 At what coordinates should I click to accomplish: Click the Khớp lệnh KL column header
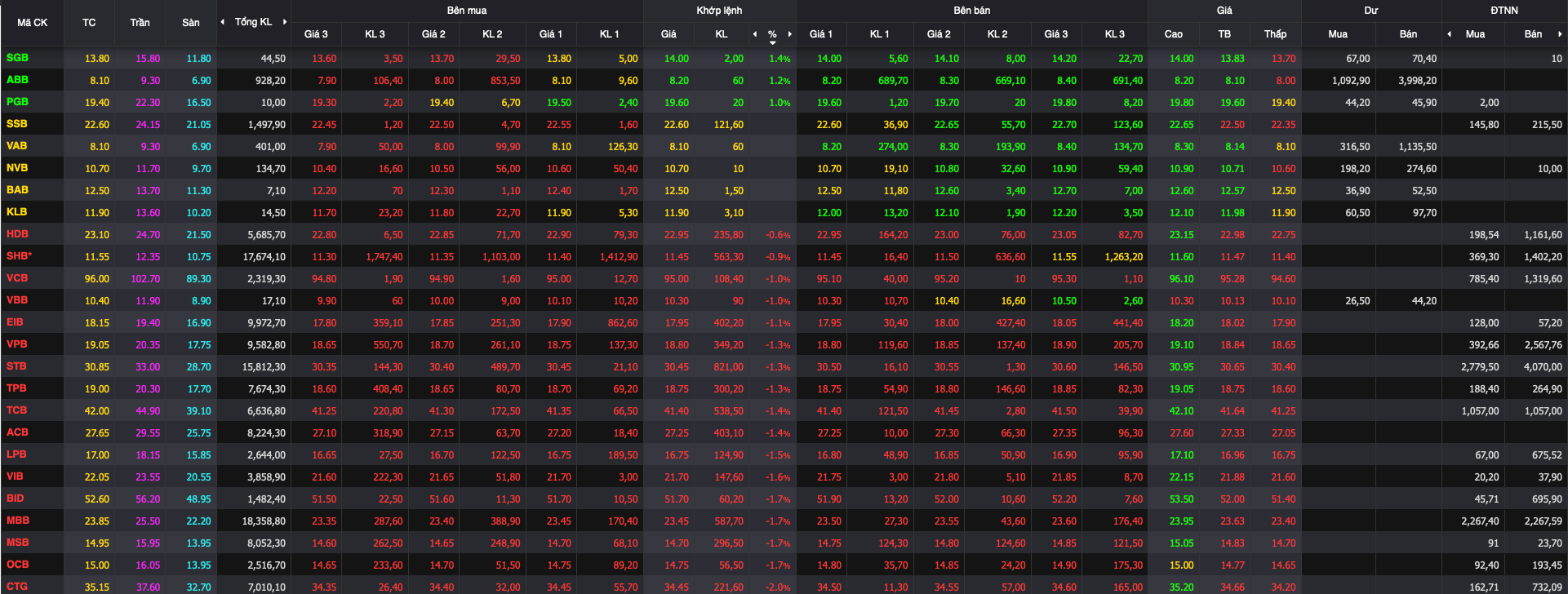pos(721,34)
